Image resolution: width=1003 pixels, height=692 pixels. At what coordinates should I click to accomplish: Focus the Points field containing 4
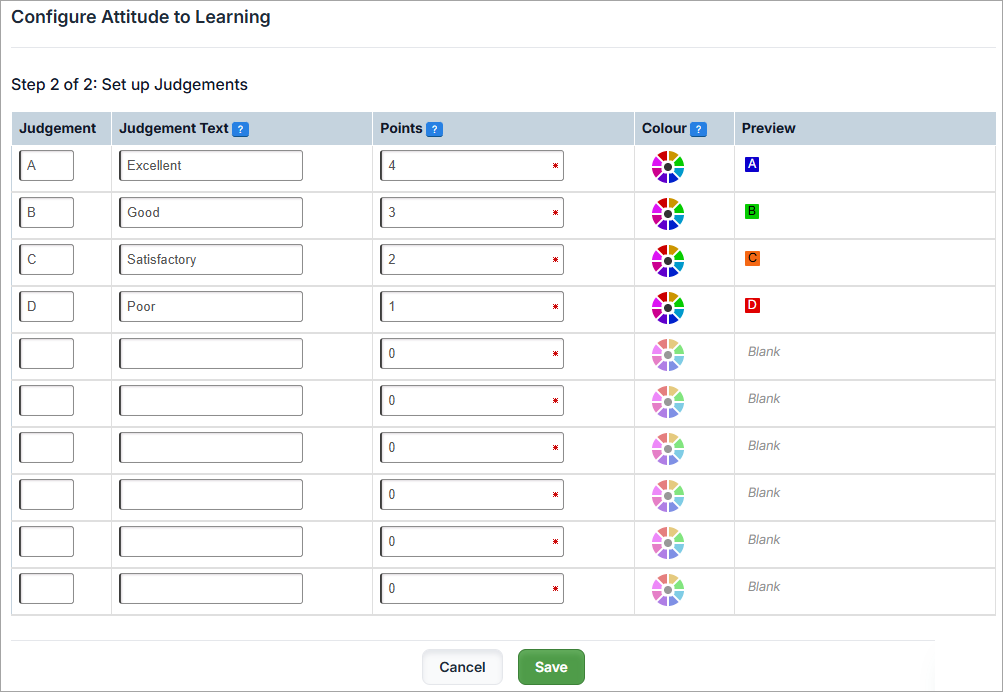point(471,166)
